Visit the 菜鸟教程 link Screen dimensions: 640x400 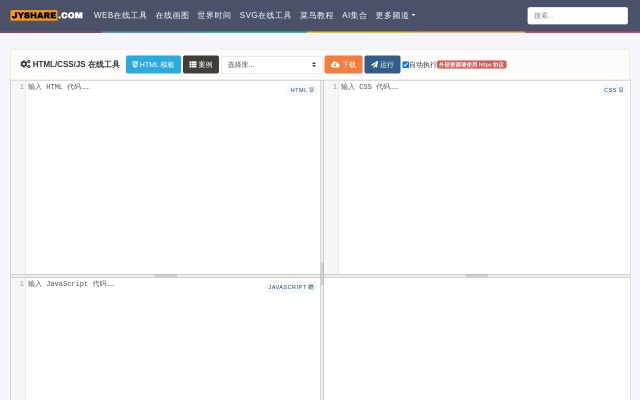(317, 15)
